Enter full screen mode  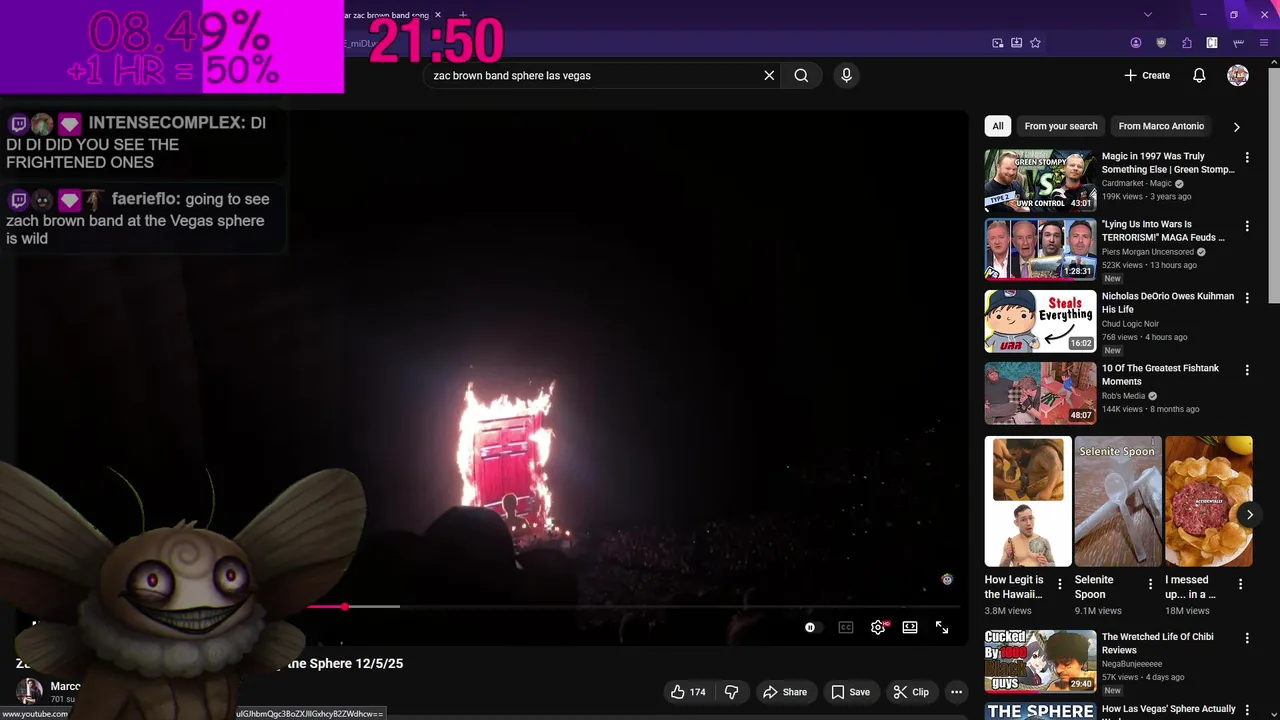tap(942, 627)
